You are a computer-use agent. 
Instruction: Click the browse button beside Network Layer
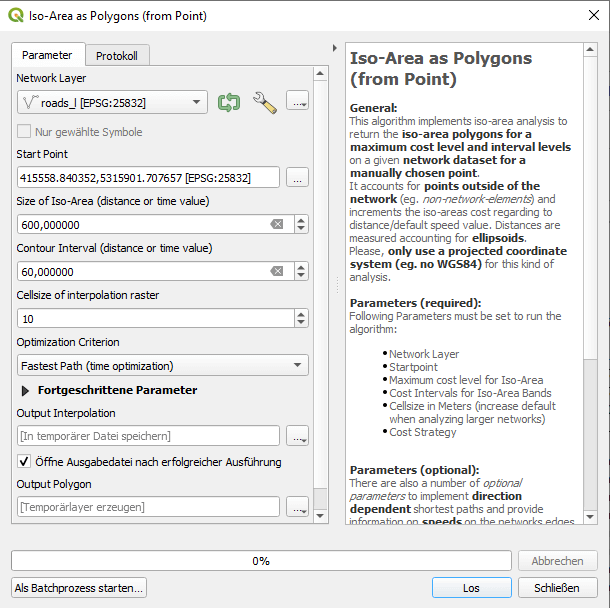coord(297,101)
